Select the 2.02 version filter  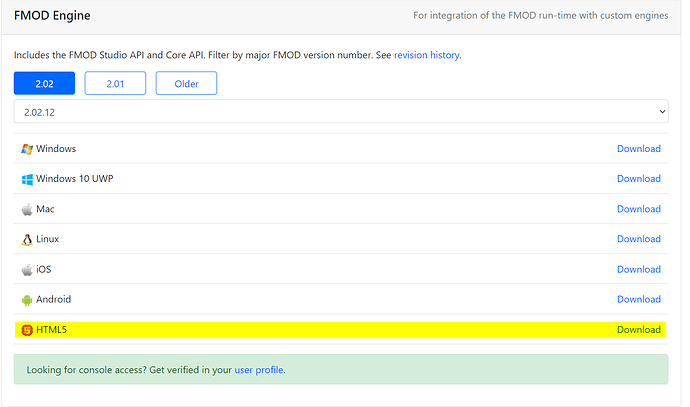coord(44,83)
